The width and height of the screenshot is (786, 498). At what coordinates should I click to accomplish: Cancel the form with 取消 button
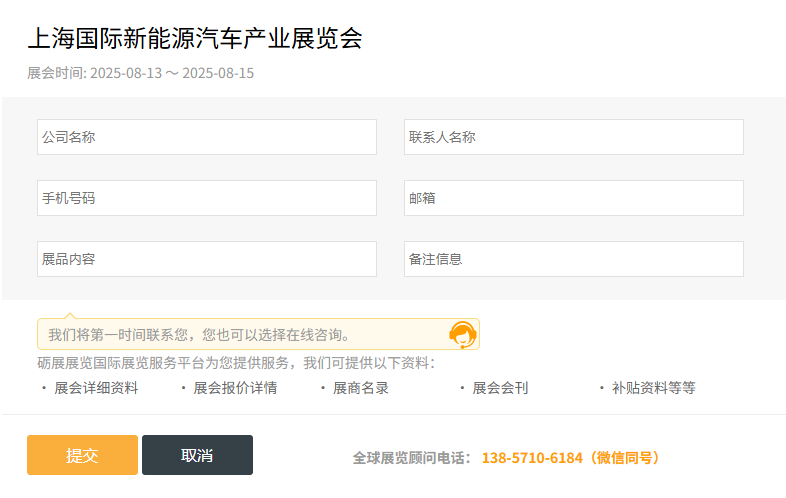[198, 455]
